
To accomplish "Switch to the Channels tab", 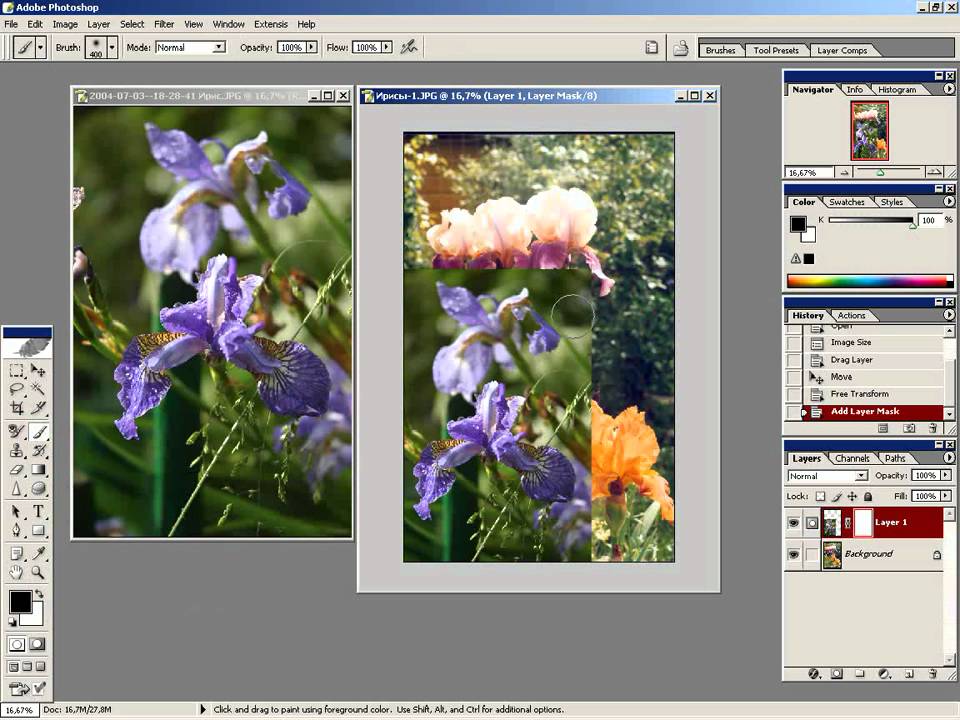I will (852, 459).
